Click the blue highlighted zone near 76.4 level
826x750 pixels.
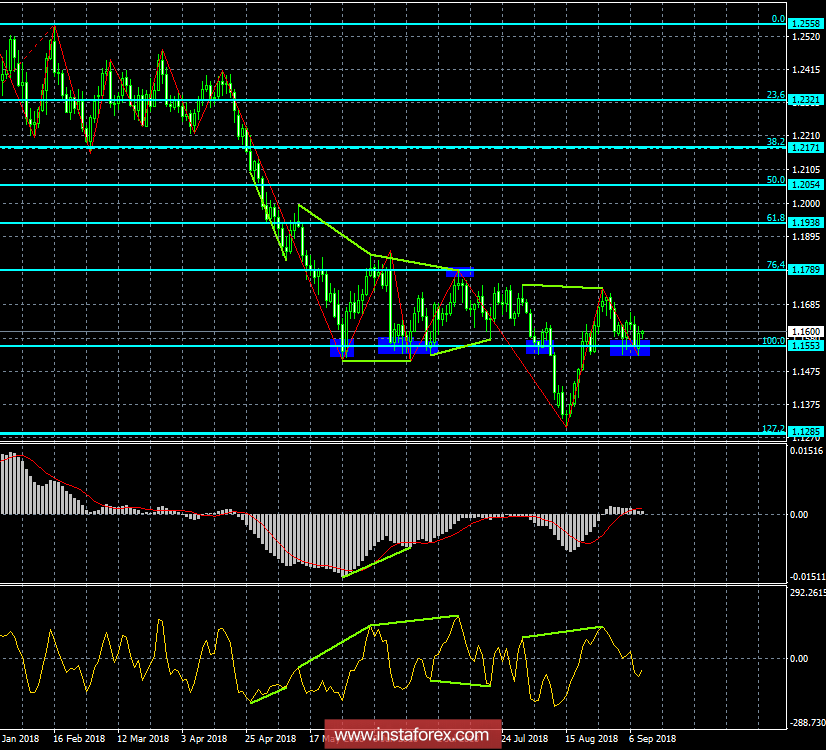click(x=460, y=272)
